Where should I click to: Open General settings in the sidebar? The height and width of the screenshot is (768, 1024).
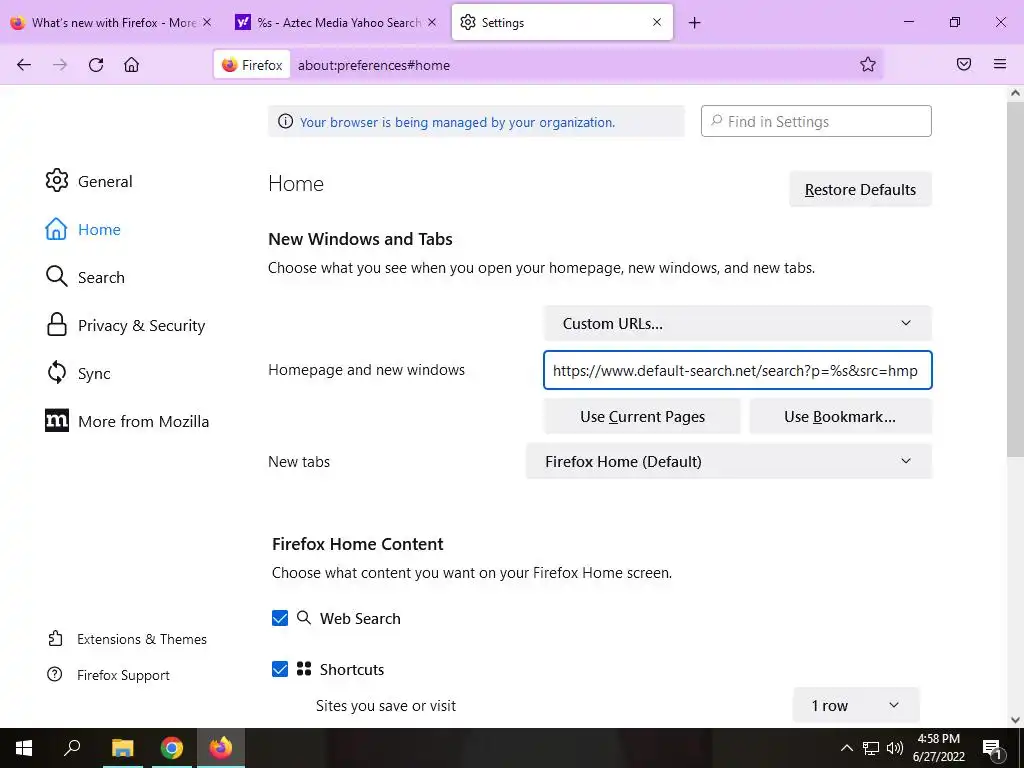coord(89,181)
